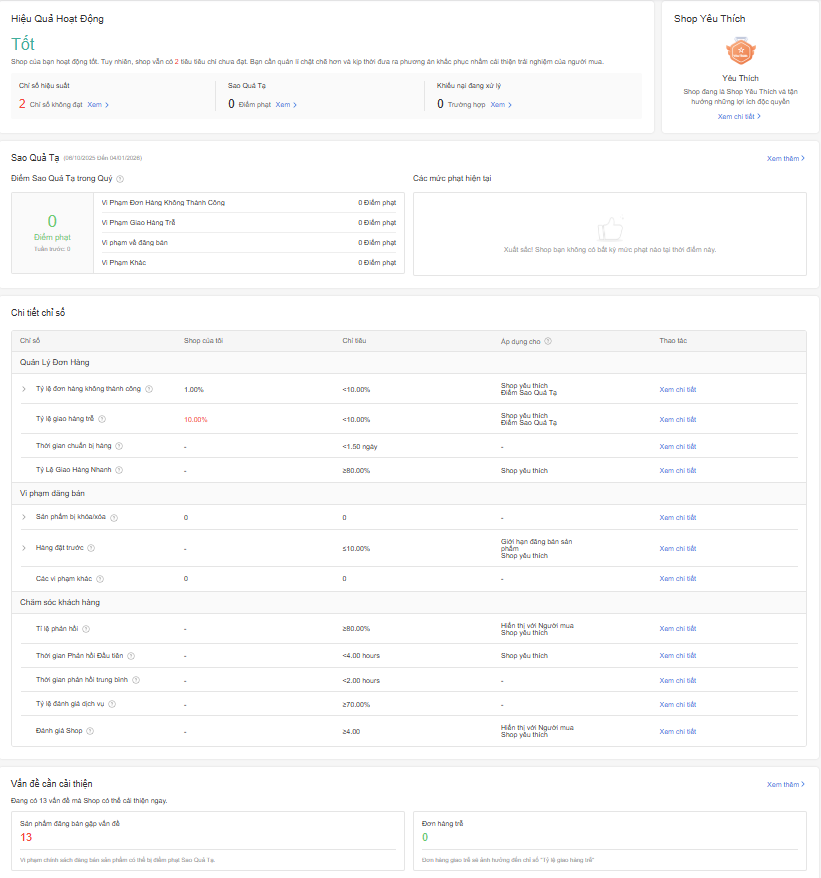
Task: Click help icon next to Tỷ lệ giao hàng trễ
Action: 102,420
